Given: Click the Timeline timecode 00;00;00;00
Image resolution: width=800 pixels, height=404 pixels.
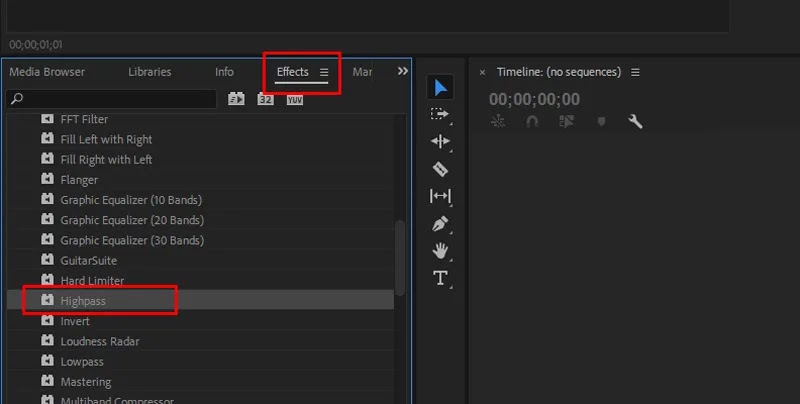Looking at the screenshot, I should point(534,99).
